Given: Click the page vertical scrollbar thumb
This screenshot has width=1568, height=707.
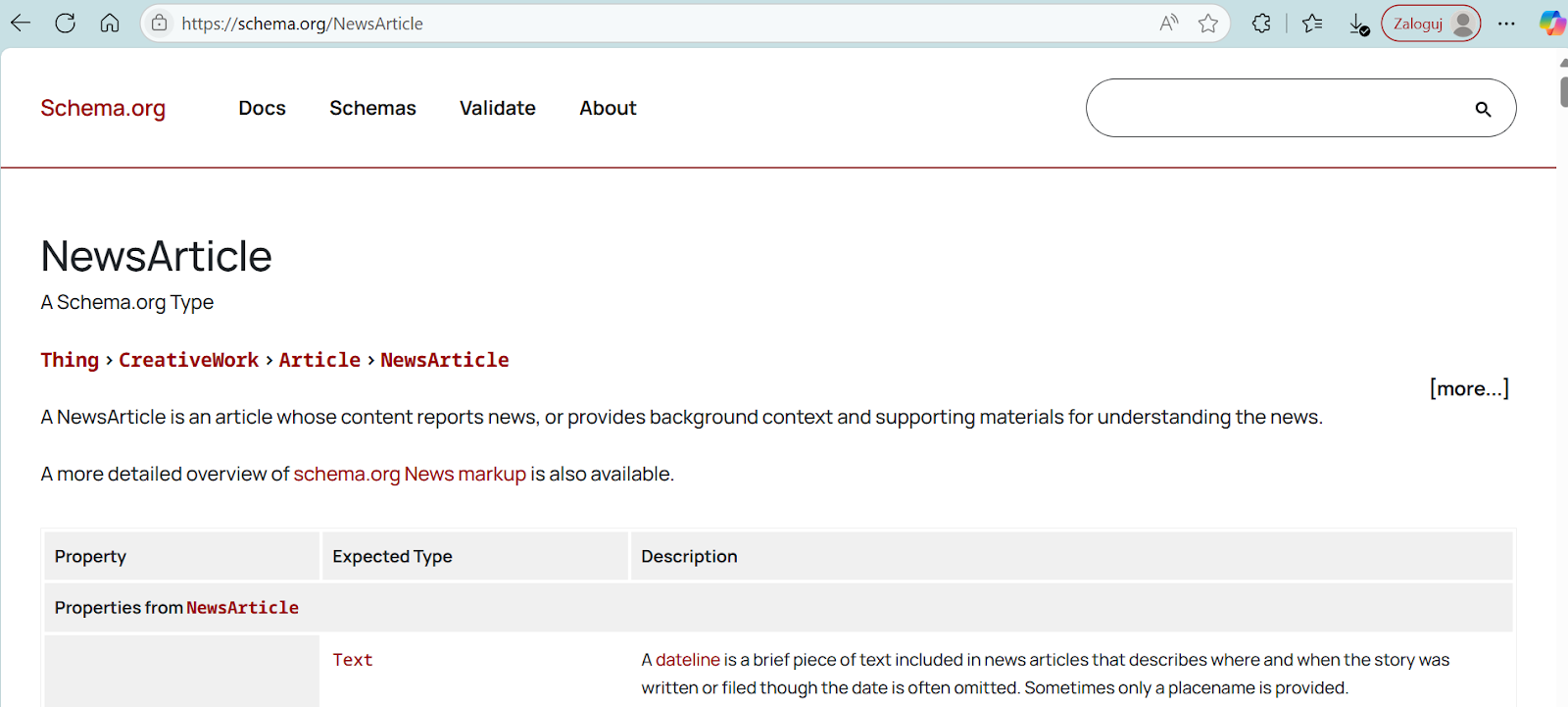Looking at the screenshot, I should (x=1563, y=90).
